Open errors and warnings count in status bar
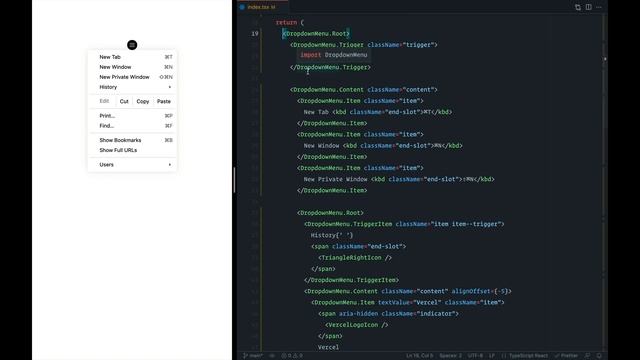Viewport: 640px width, 360px height. pos(292,356)
